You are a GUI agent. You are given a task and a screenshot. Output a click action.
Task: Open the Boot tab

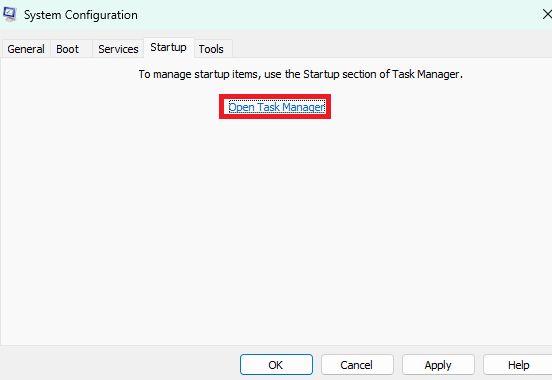tap(68, 49)
